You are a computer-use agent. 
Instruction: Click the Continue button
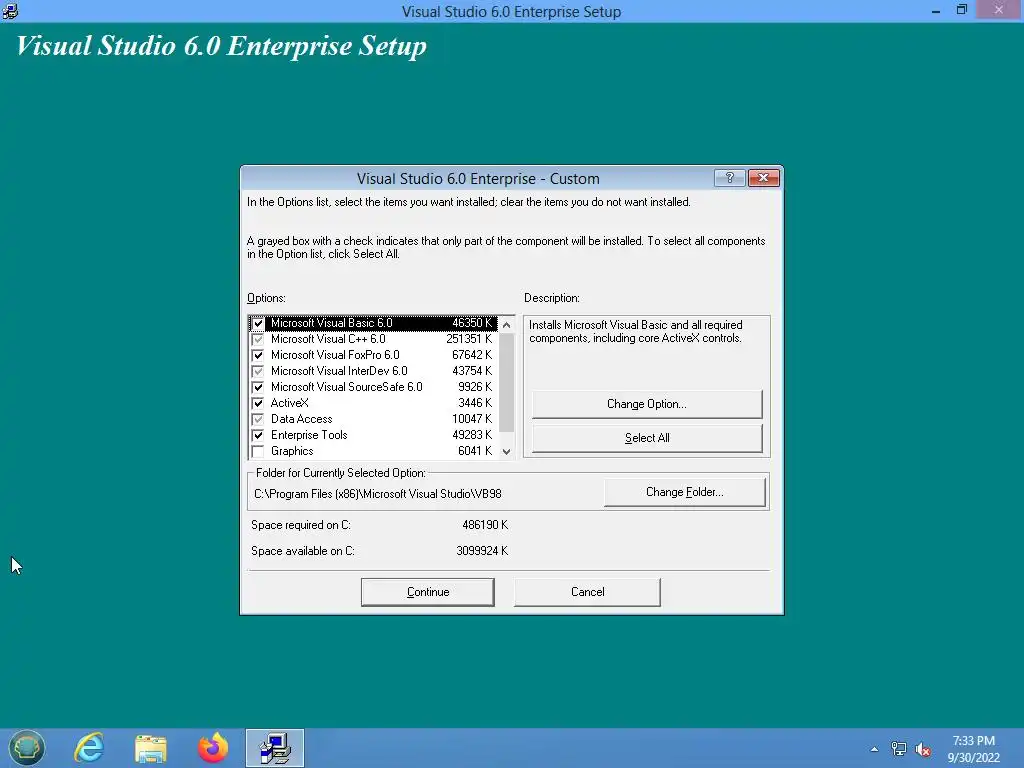point(428,592)
